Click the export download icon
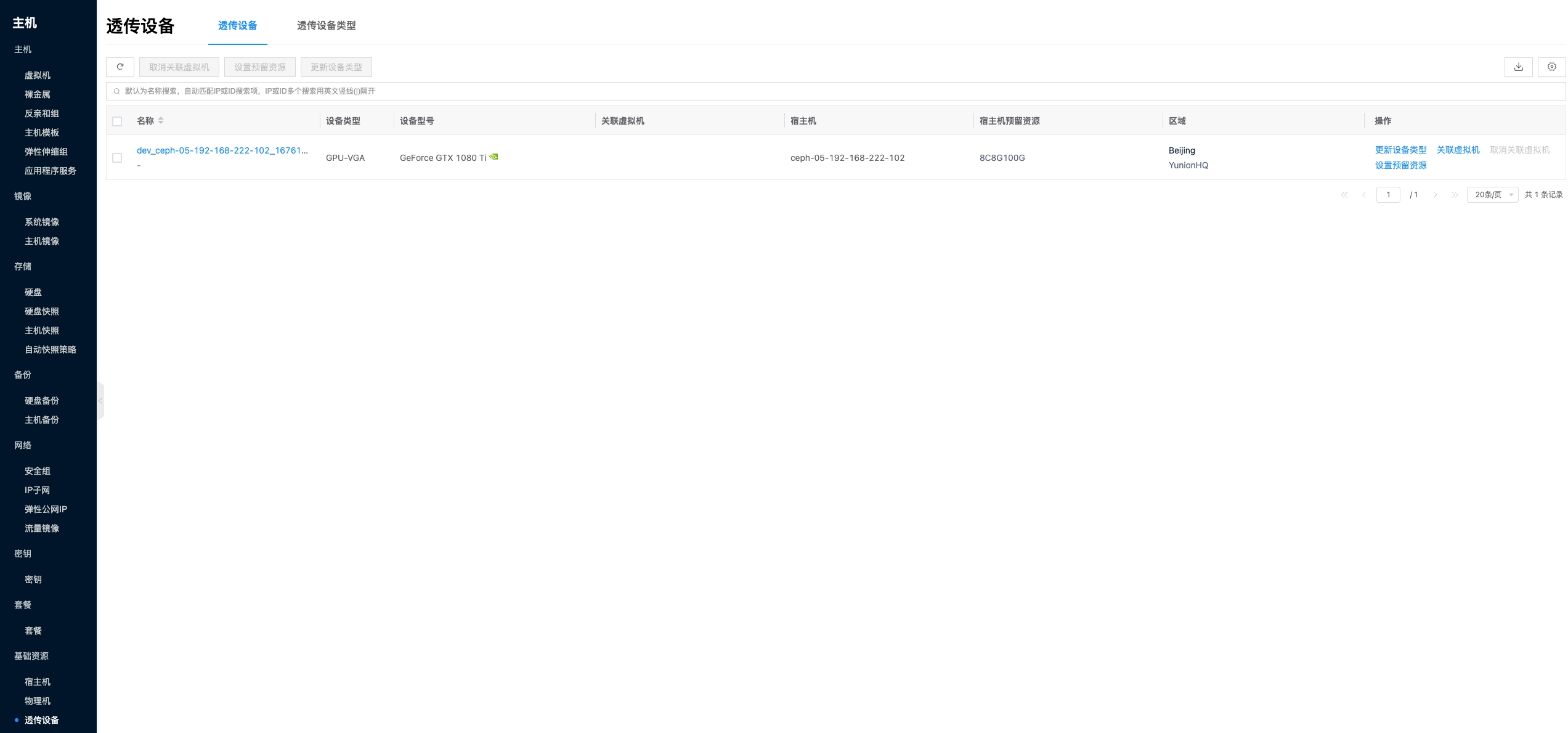1568x733 pixels. click(1518, 67)
